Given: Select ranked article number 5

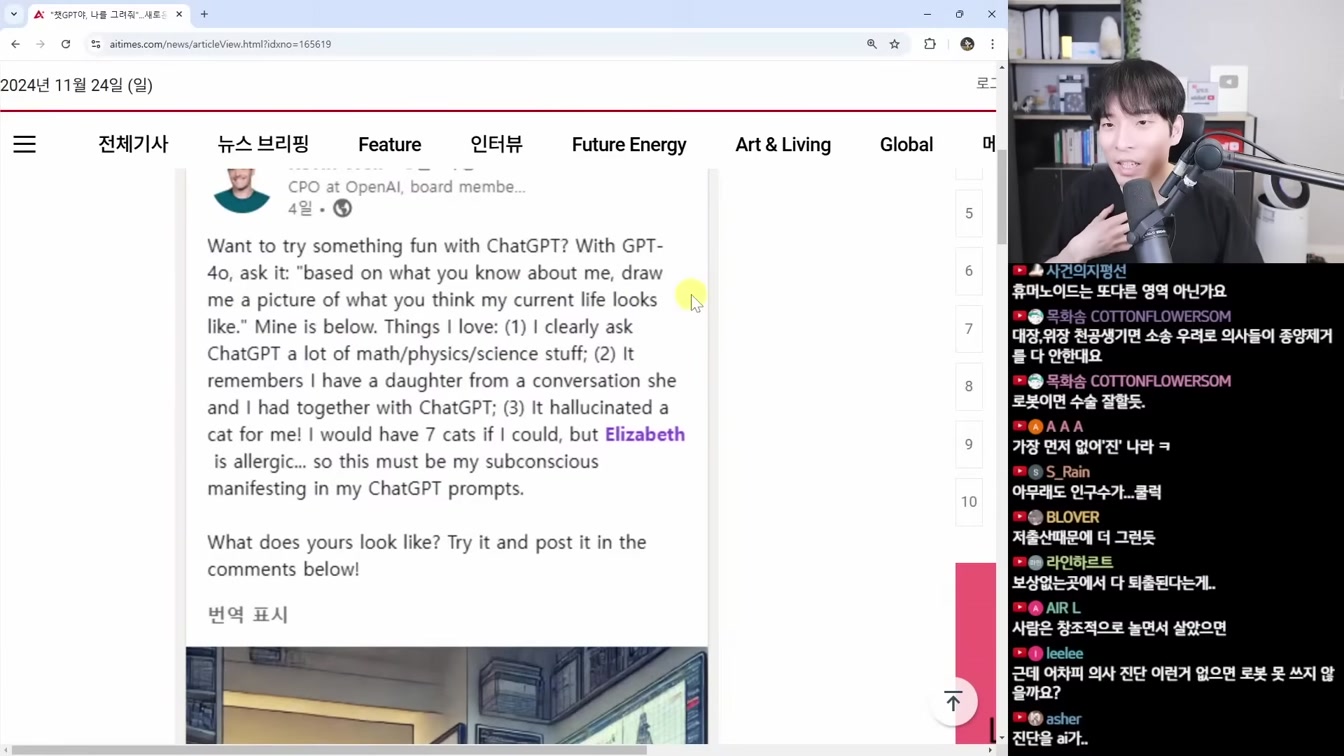Looking at the screenshot, I should (x=969, y=213).
